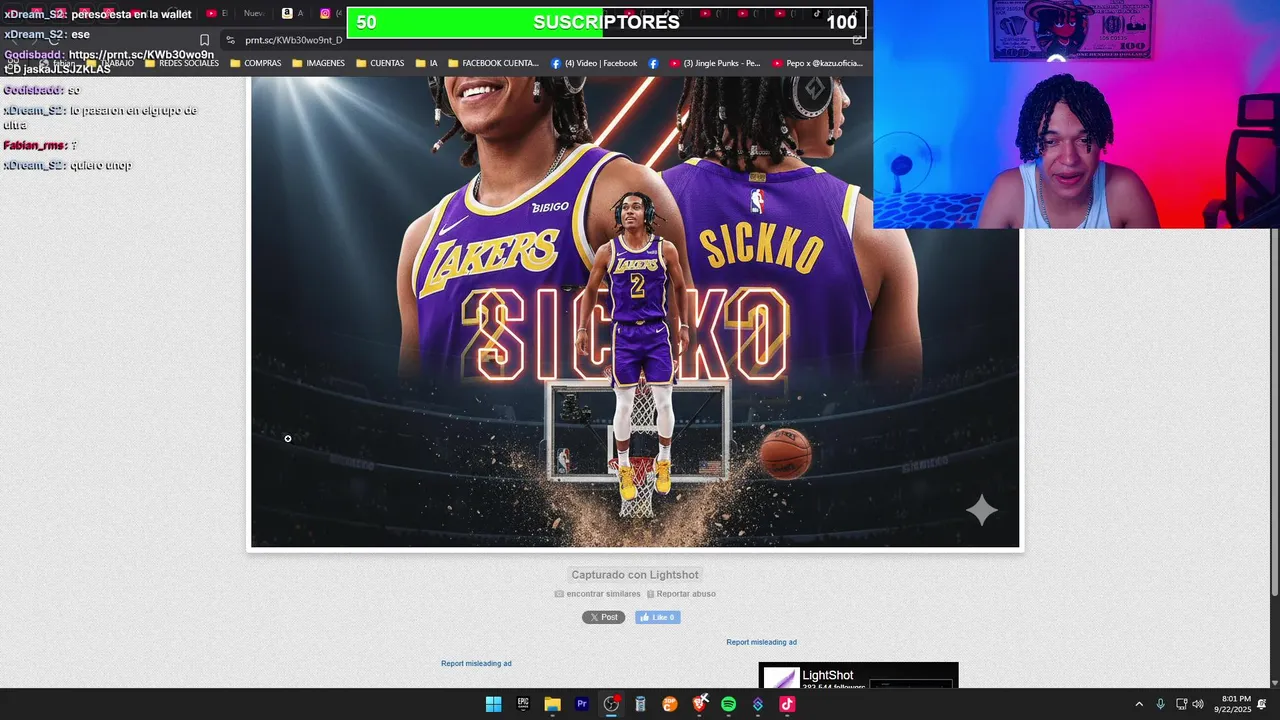Open the IMAGENES bookmarks folder
Image resolution: width=1280 pixels, height=720 pixels.
pos(318,63)
